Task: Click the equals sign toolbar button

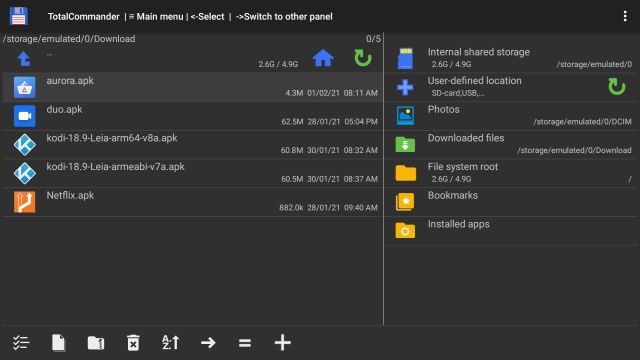Action: tap(245, 342)
